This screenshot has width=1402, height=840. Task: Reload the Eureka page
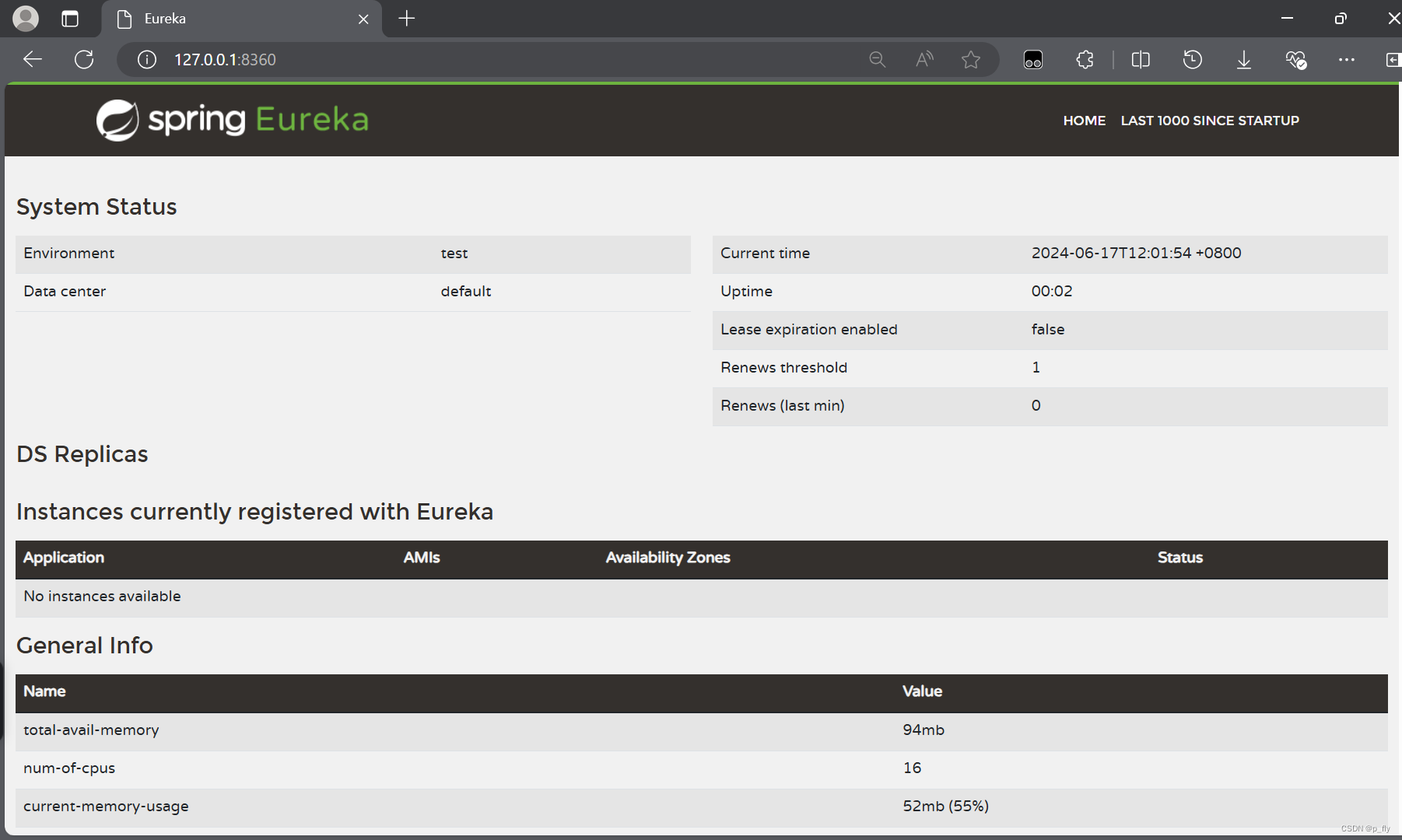pyautogui.click(x=84, y=59)
